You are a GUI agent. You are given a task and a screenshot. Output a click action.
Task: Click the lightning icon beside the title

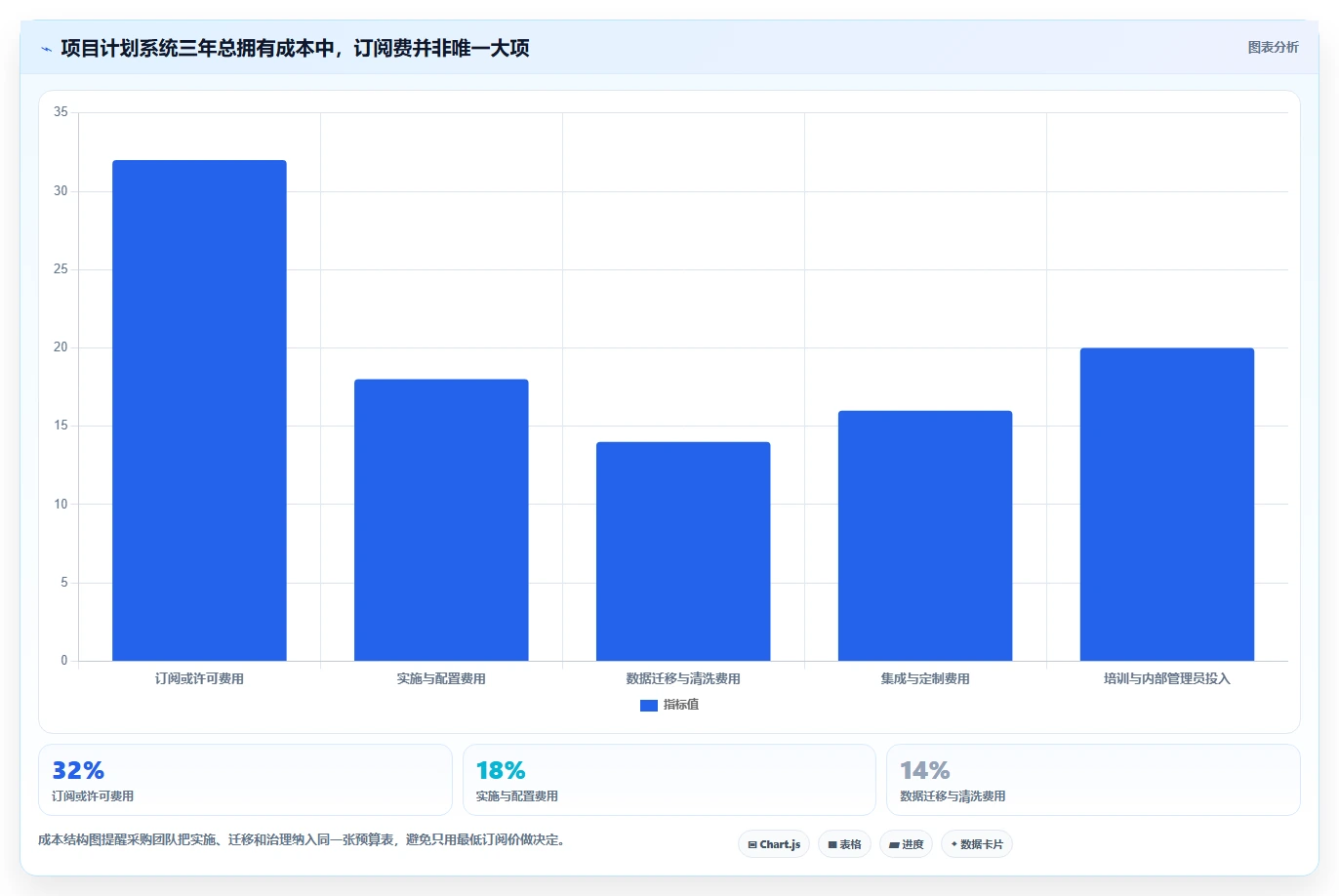click(x=46, y=48)
